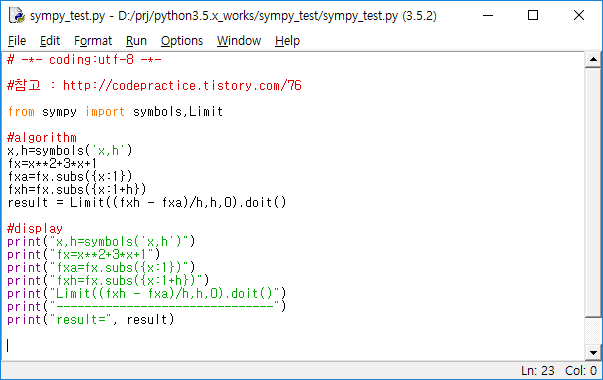Click the print("fxa=fx.subs({x:1})") line
Screen dimensions: 603x380
101,268
